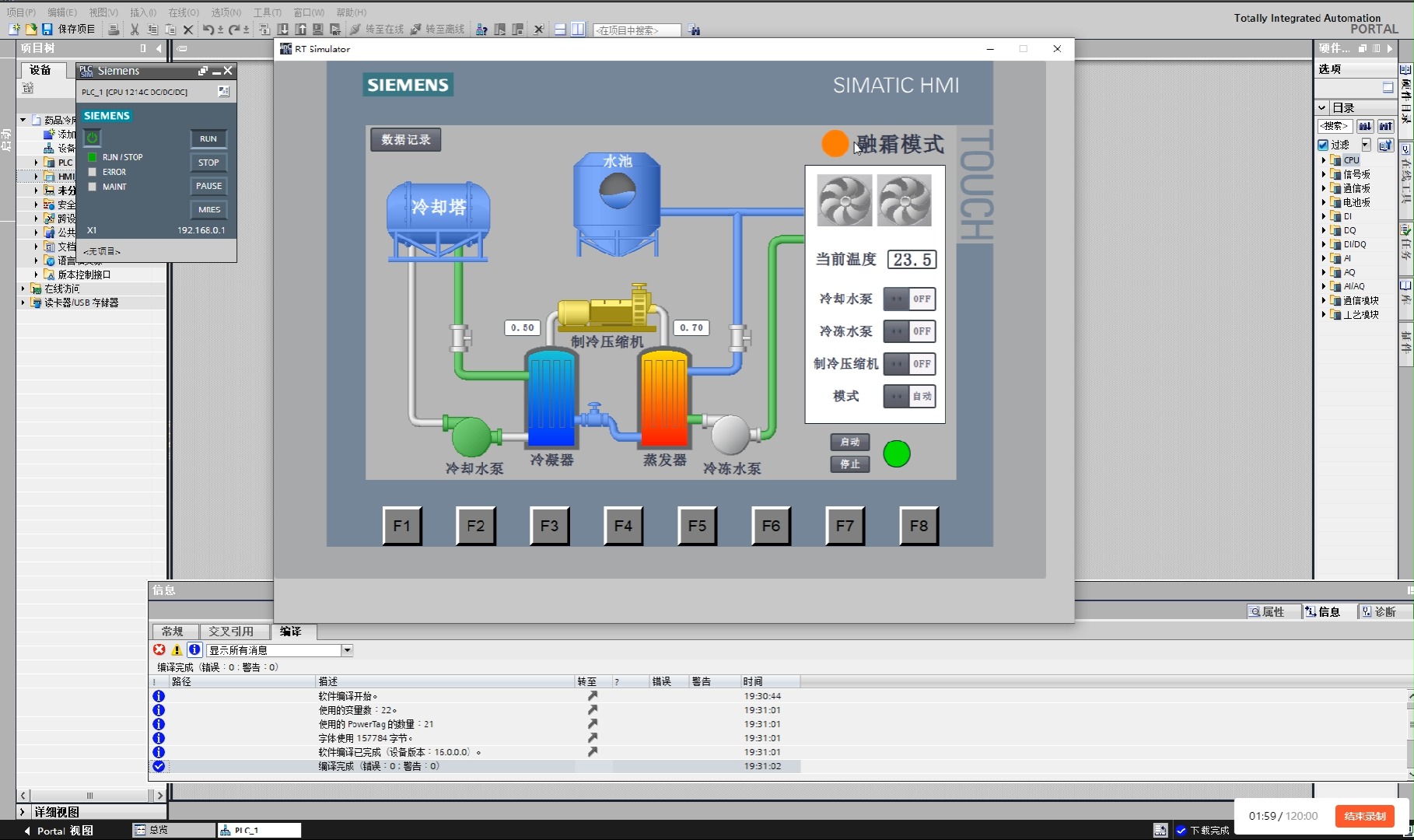1414x840 pixels.
Task: Click the PLCSIM power button icon
Action: coord(92,138)
